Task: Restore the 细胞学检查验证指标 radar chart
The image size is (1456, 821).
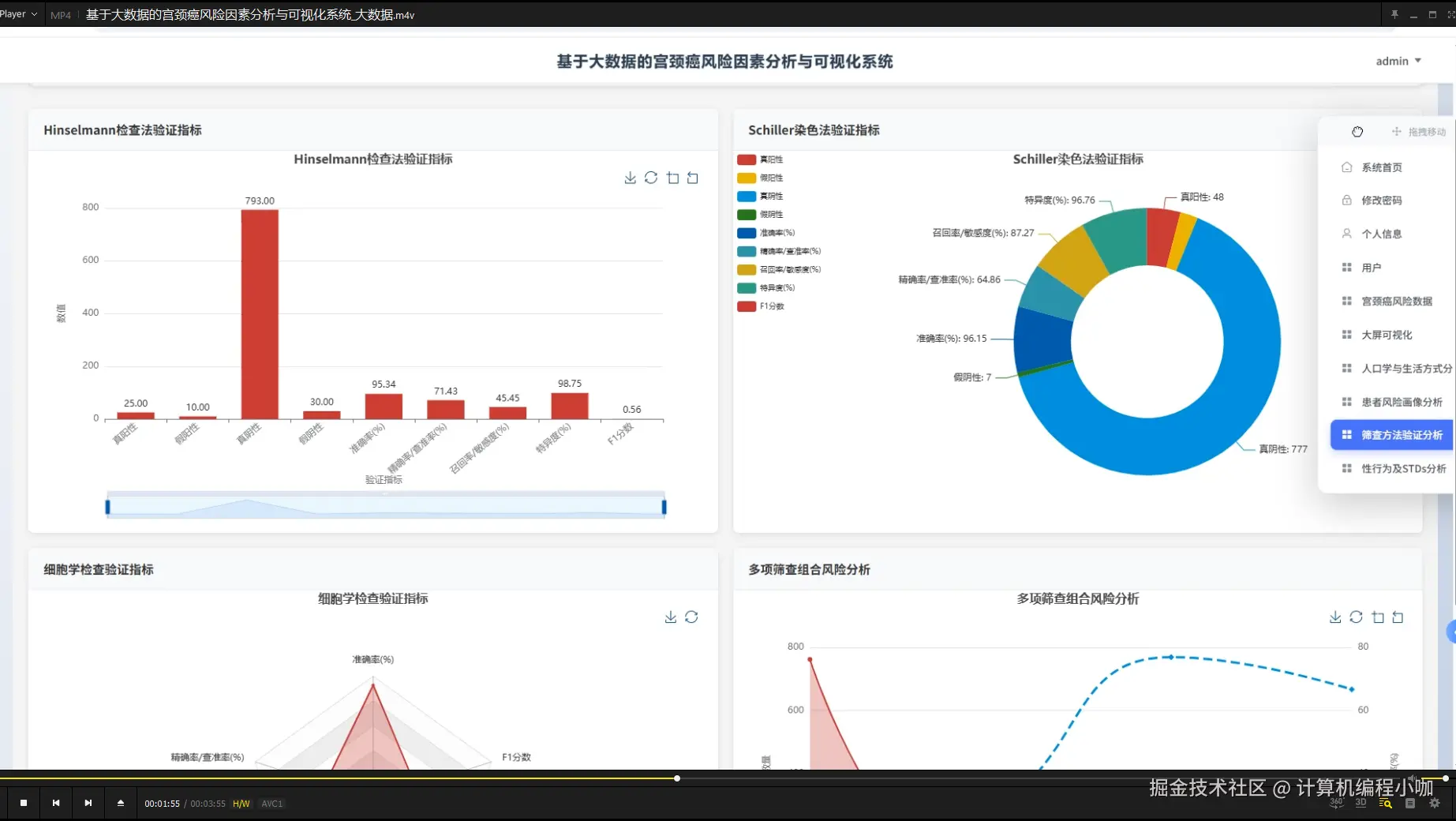Action: [x=691, y=617]
